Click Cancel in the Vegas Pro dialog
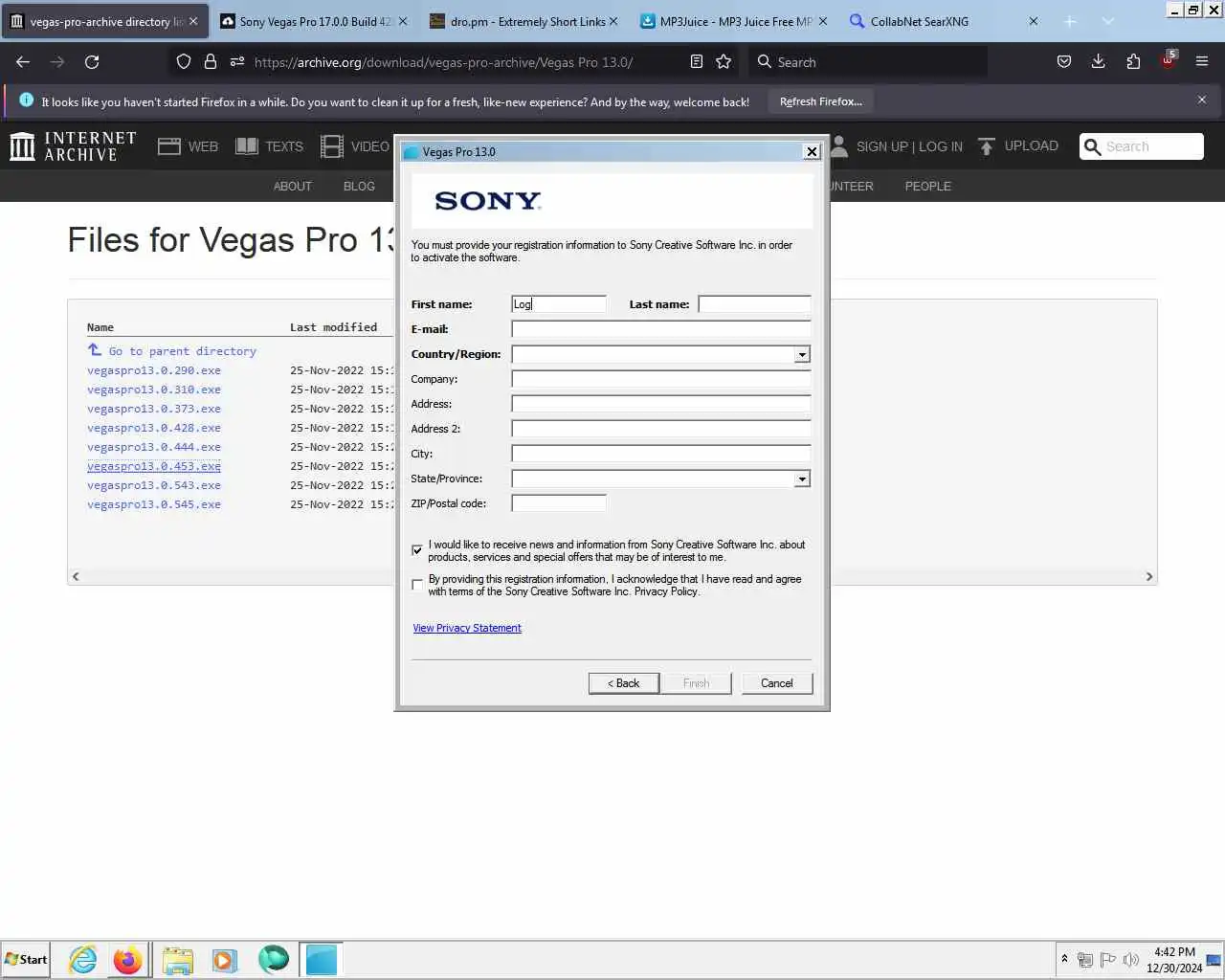 [777, 683]
